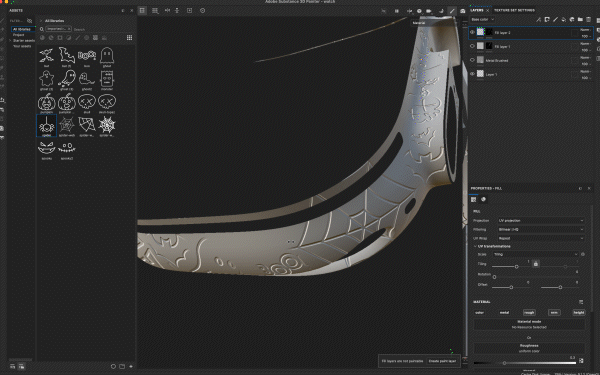This screenshot has height=375, width=600.
Task: Open the Scale mode dropdown
Action: click(535, 254)
